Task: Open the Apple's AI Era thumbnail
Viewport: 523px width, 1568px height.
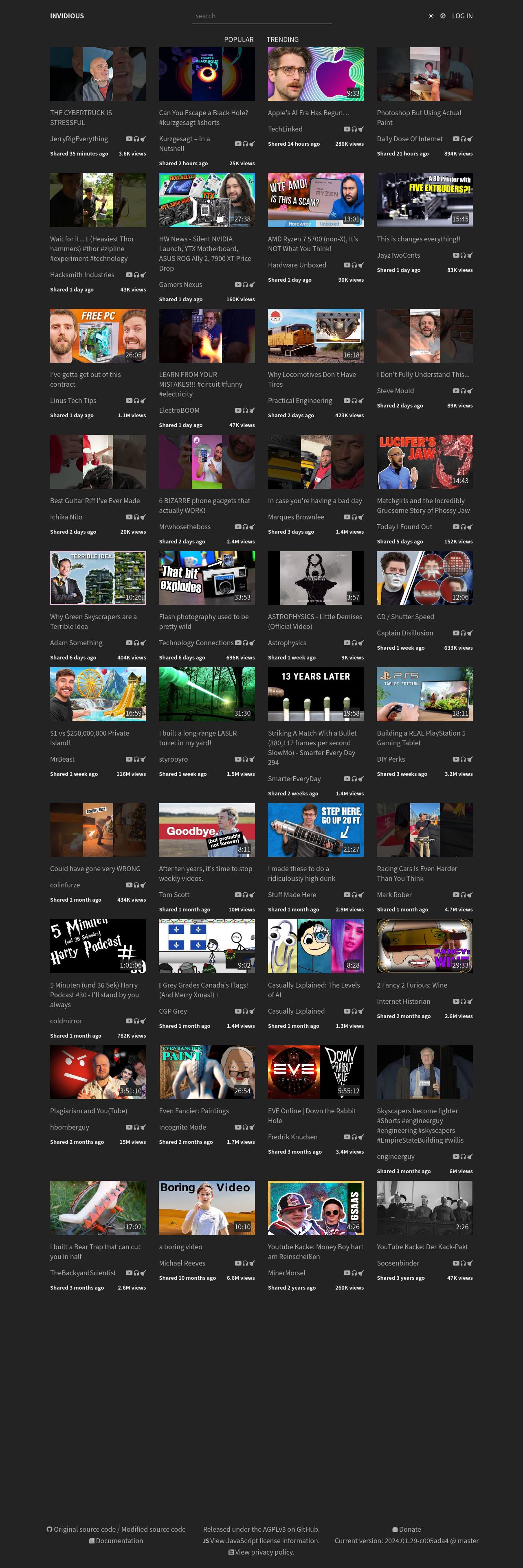Action: tap(315, 74)
